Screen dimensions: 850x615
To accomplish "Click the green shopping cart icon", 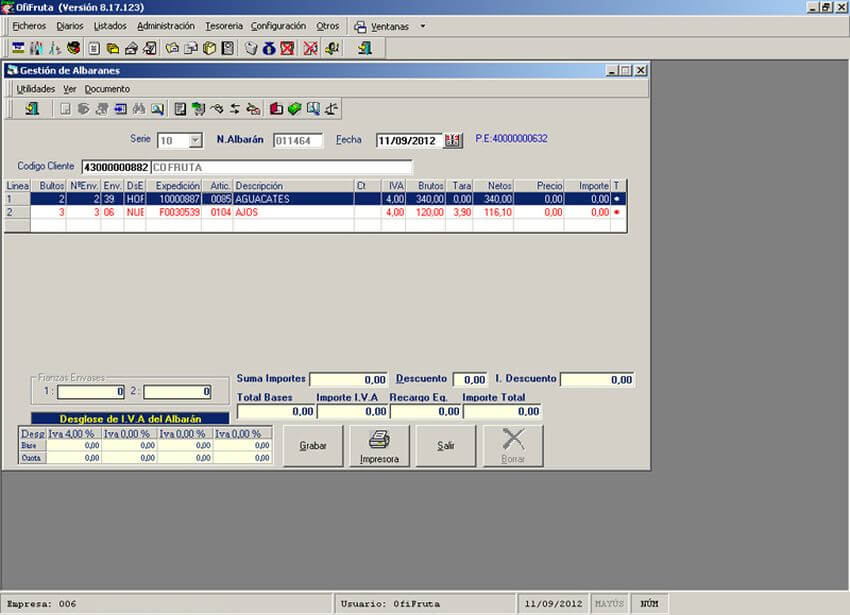I will (198, 109).
